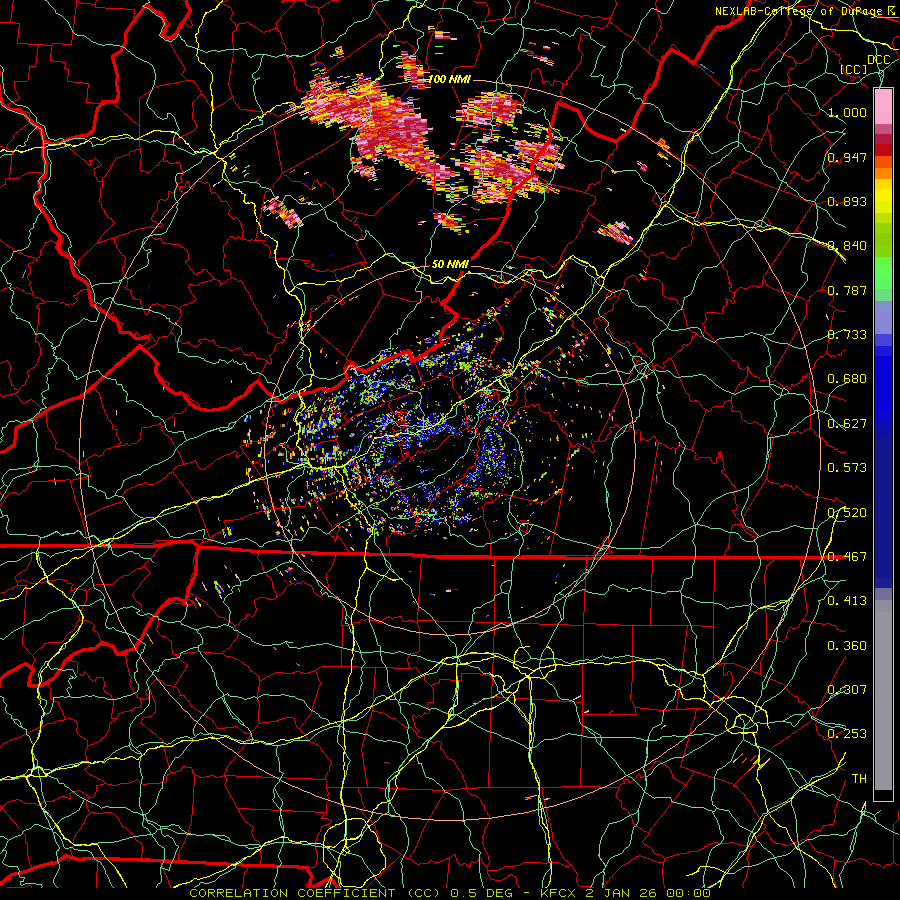This screenshot has width=900, height=900.
Task: Click the 0.573 legend value
Action: (847, 468)
